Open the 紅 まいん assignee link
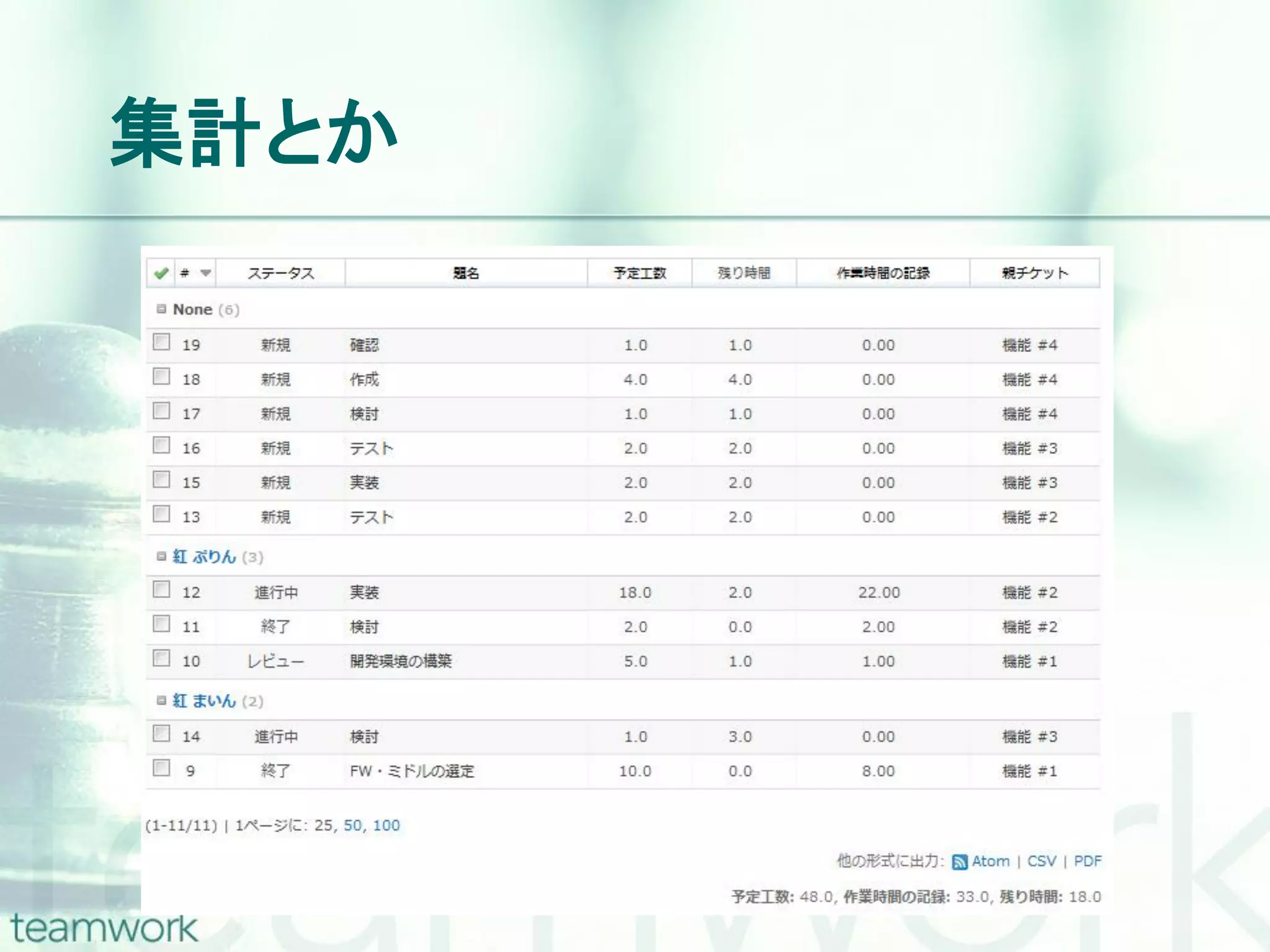This screenshot has height=952, width=1270. click(x=205, y=700)
